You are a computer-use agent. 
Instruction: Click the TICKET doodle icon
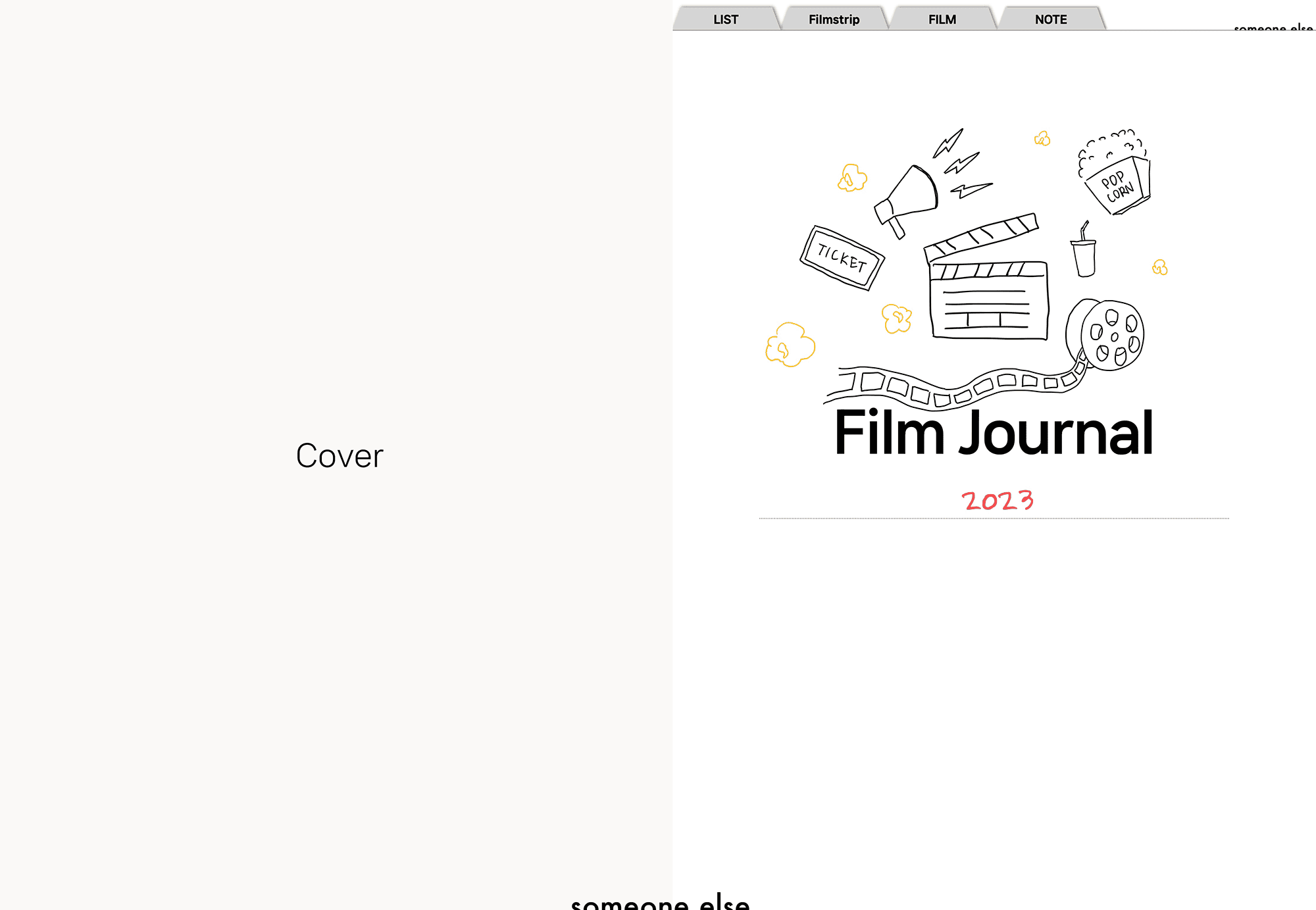842,257
